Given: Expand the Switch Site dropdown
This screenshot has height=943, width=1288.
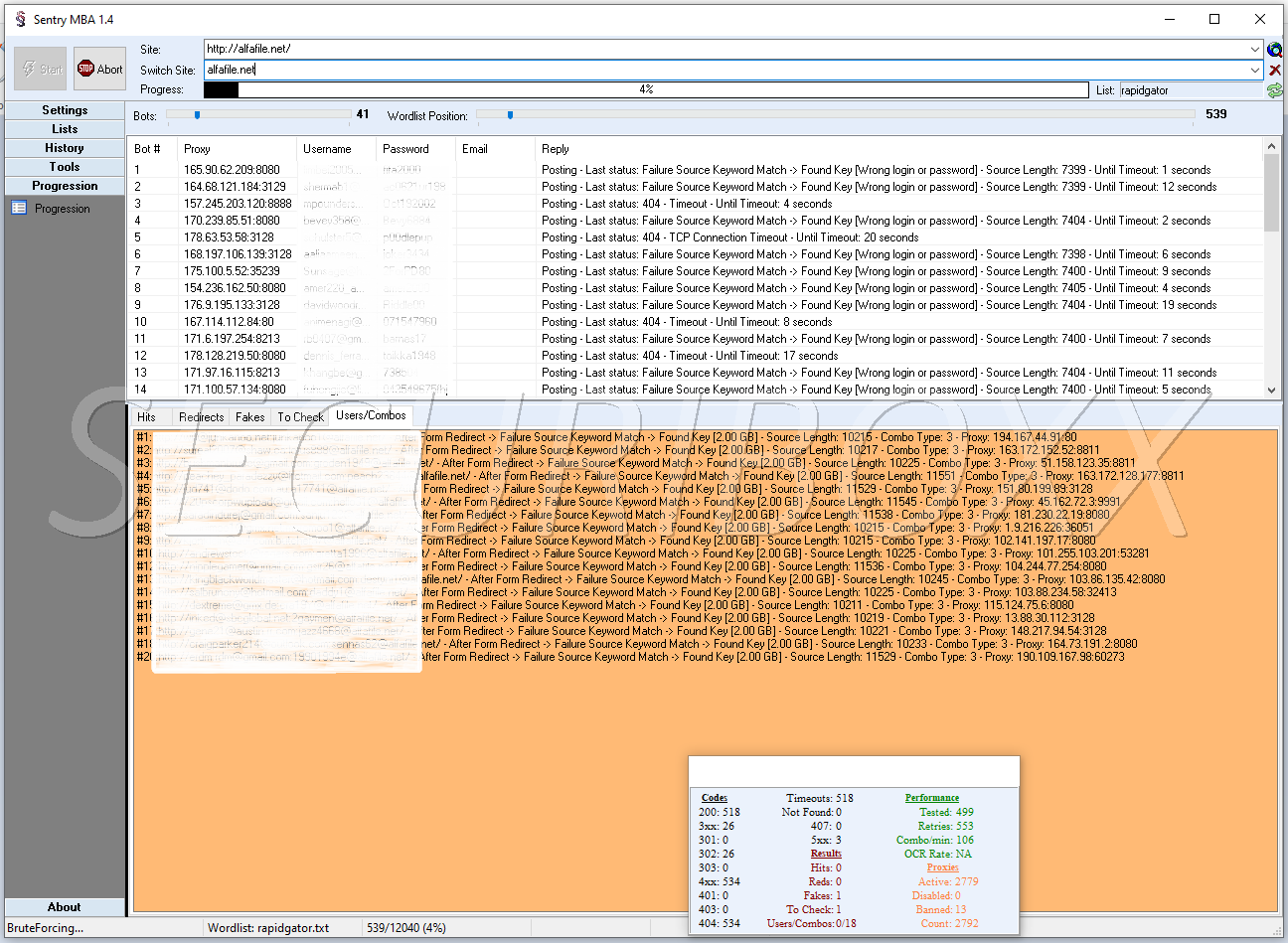Looking at the screenshot, I should point(1256,70).
